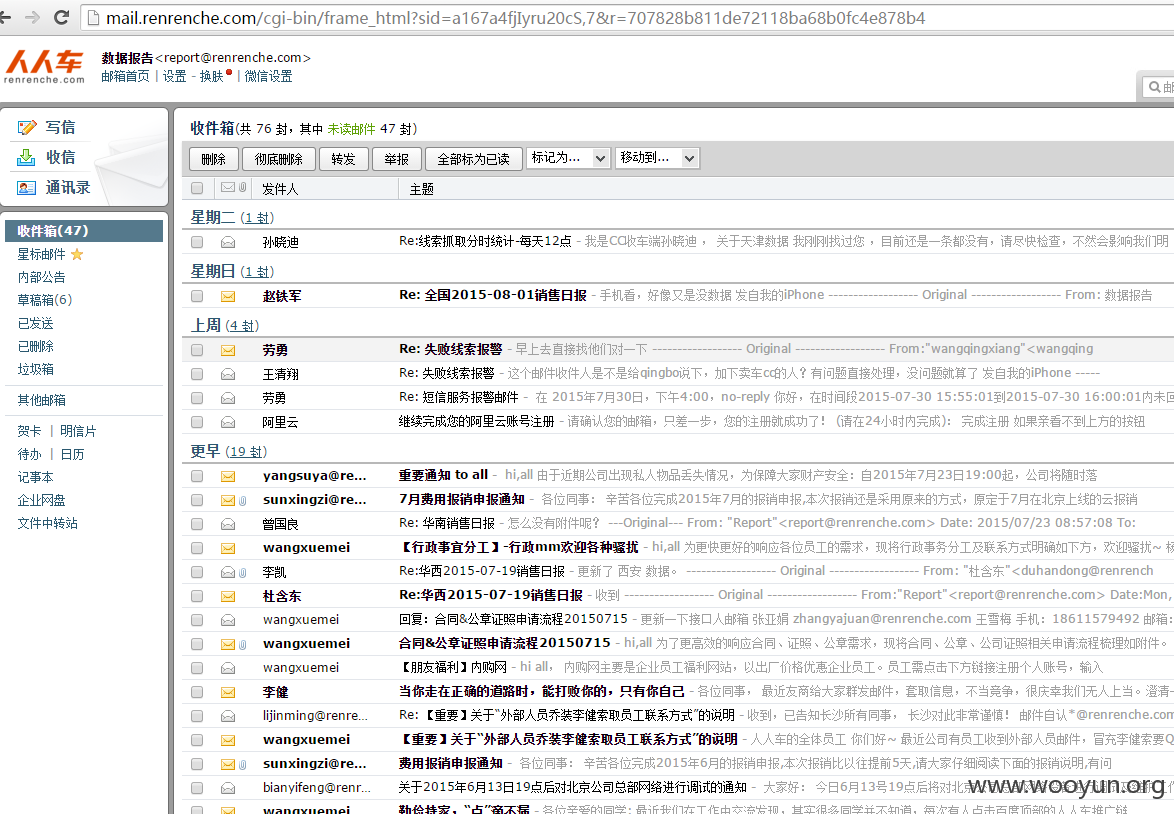The height and width of the screenshot is (814, 1174).
Task: Click the 删除 button
Action: click(x=213, y=159)
